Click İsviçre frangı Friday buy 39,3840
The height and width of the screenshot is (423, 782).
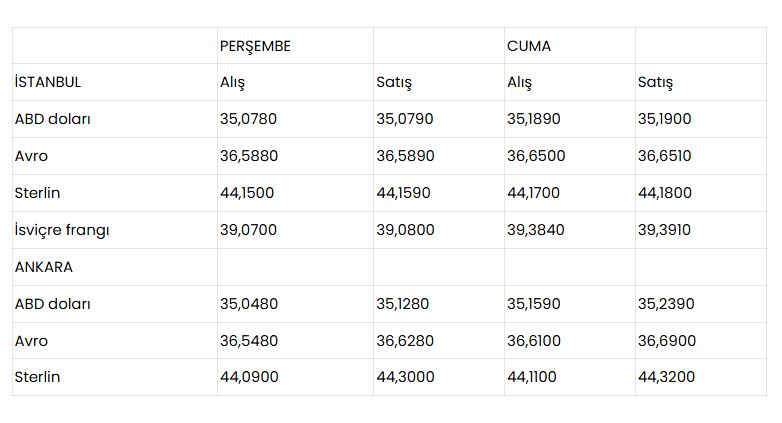point(536,229)
